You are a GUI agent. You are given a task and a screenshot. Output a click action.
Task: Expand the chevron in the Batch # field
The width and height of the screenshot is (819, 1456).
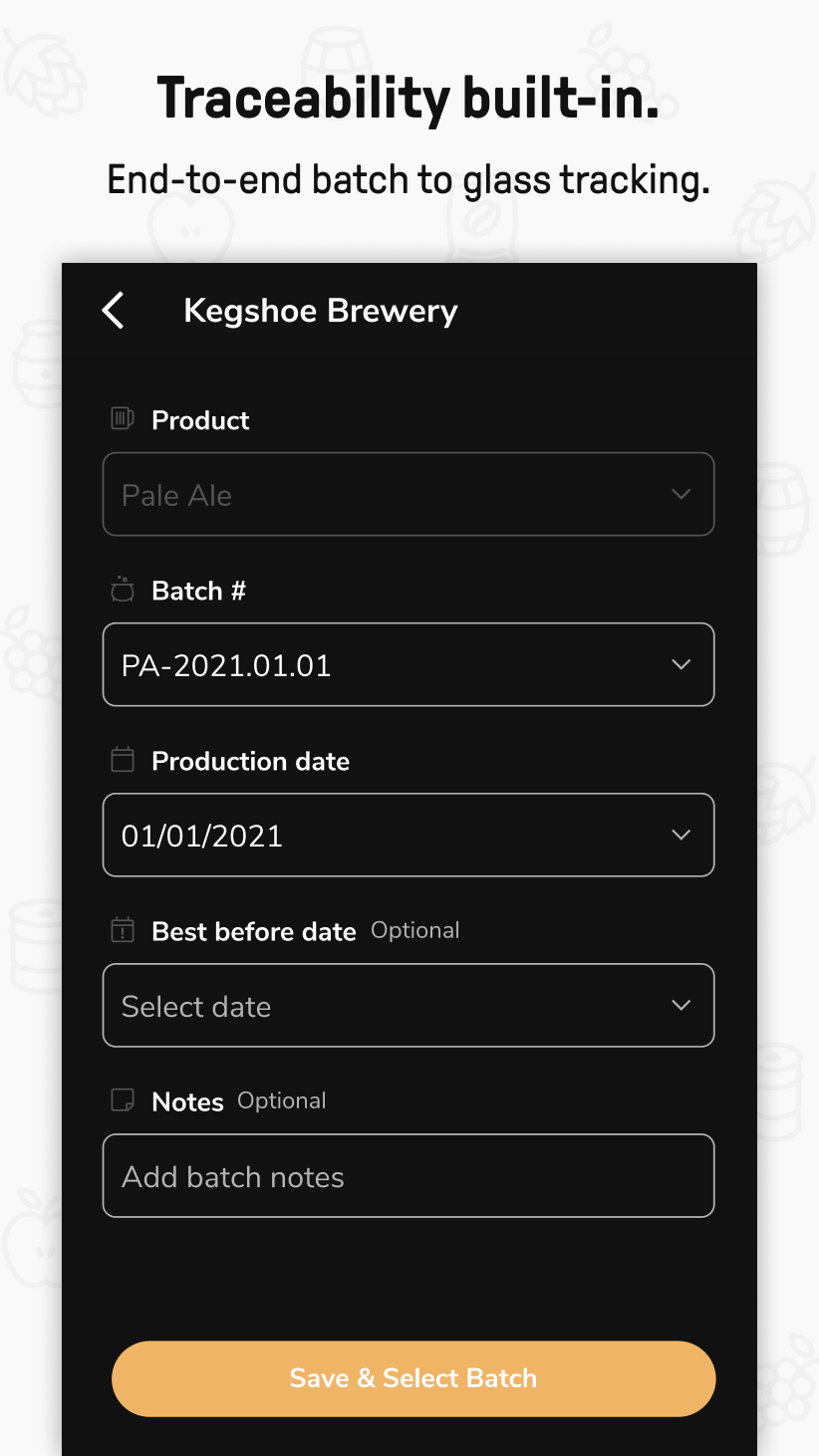click(x=682, y=665)
